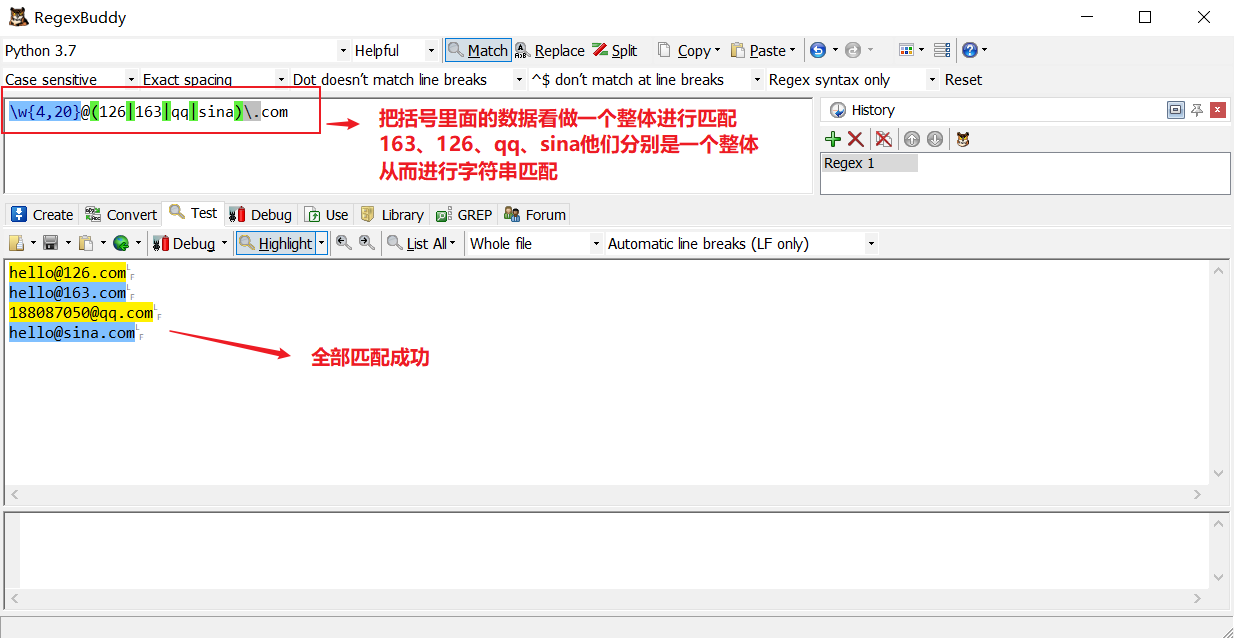Open the Copy dropdown arrow

point(719,50)
